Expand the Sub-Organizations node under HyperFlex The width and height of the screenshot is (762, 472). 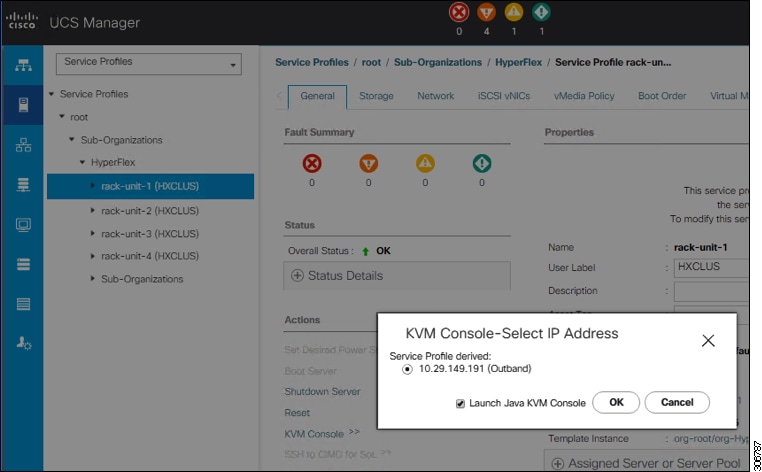click(x=92, y=279)
